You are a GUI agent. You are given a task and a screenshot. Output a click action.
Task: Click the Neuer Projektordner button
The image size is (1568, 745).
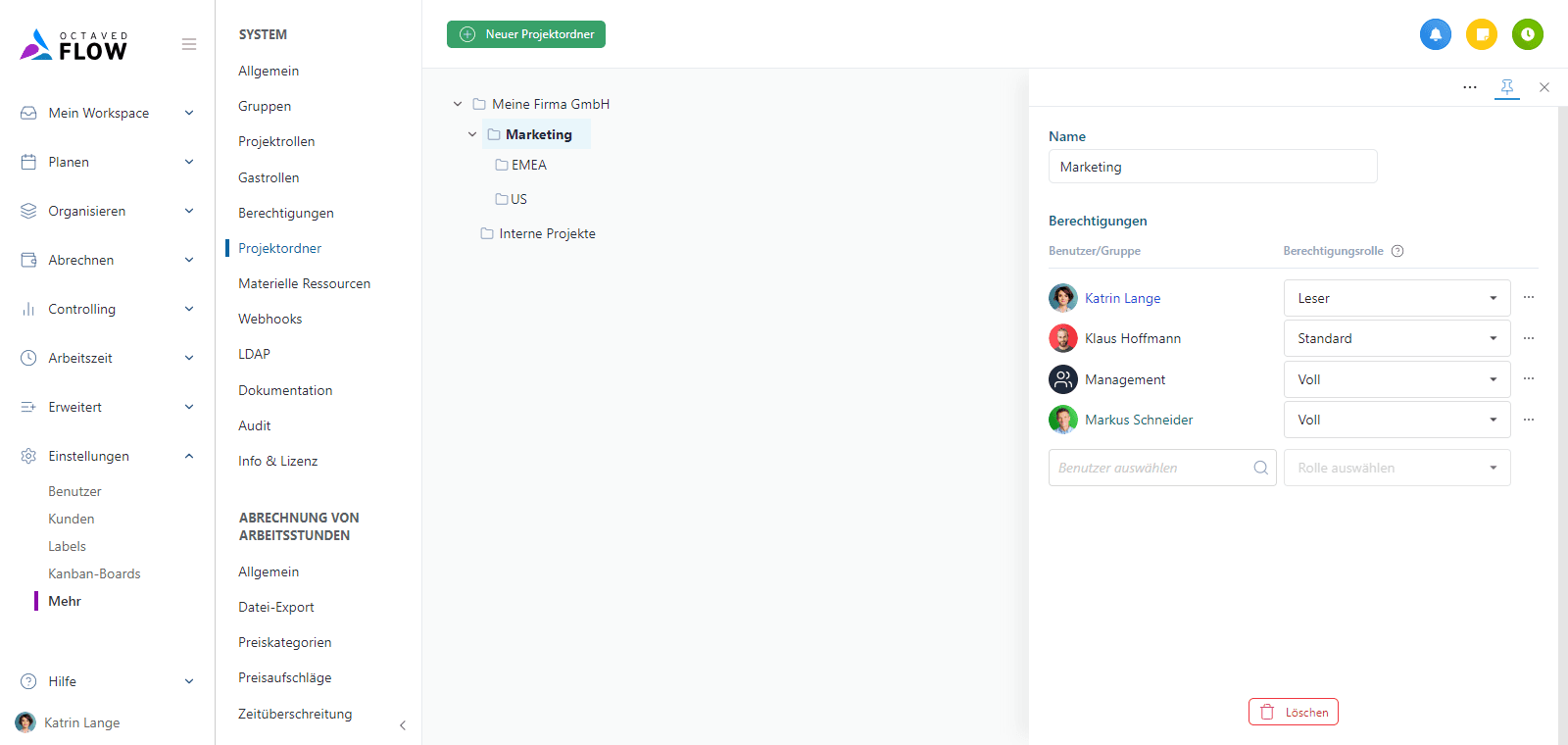(x=526, y=34)
